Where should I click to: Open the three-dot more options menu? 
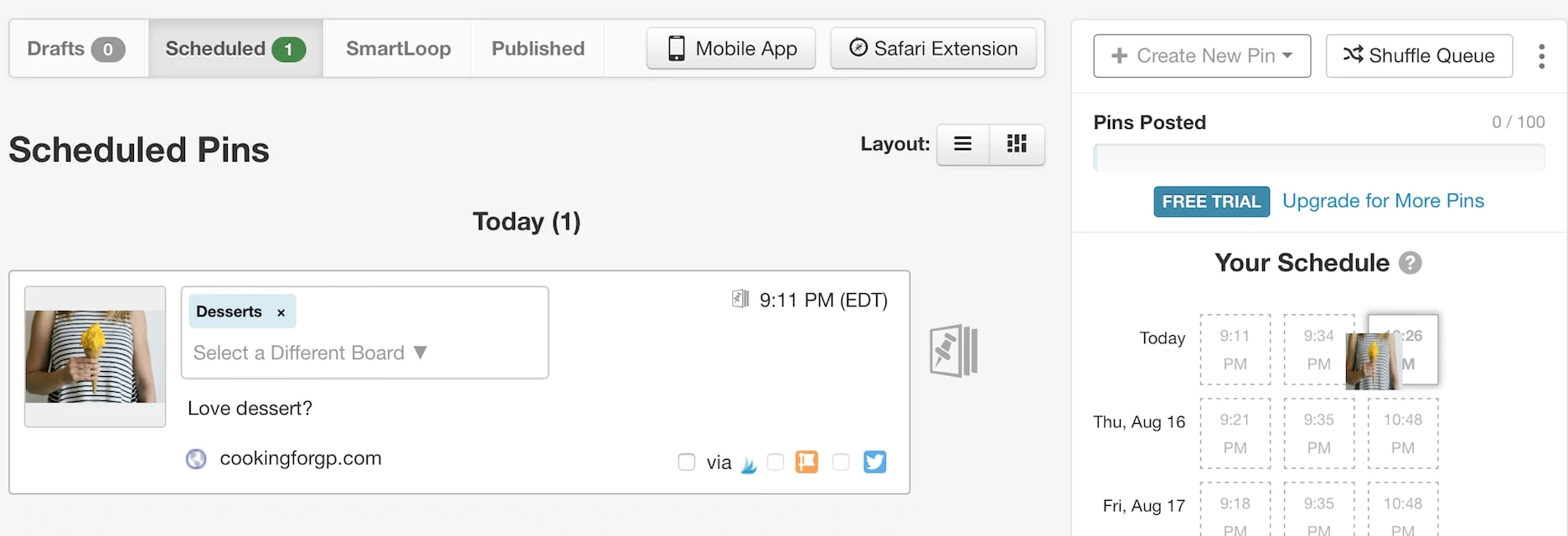tap(1541, 56)
